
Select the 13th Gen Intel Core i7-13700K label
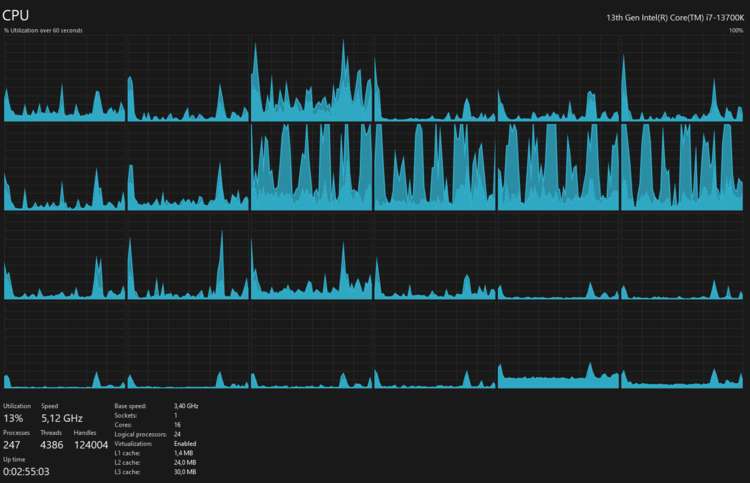[675, 18]
